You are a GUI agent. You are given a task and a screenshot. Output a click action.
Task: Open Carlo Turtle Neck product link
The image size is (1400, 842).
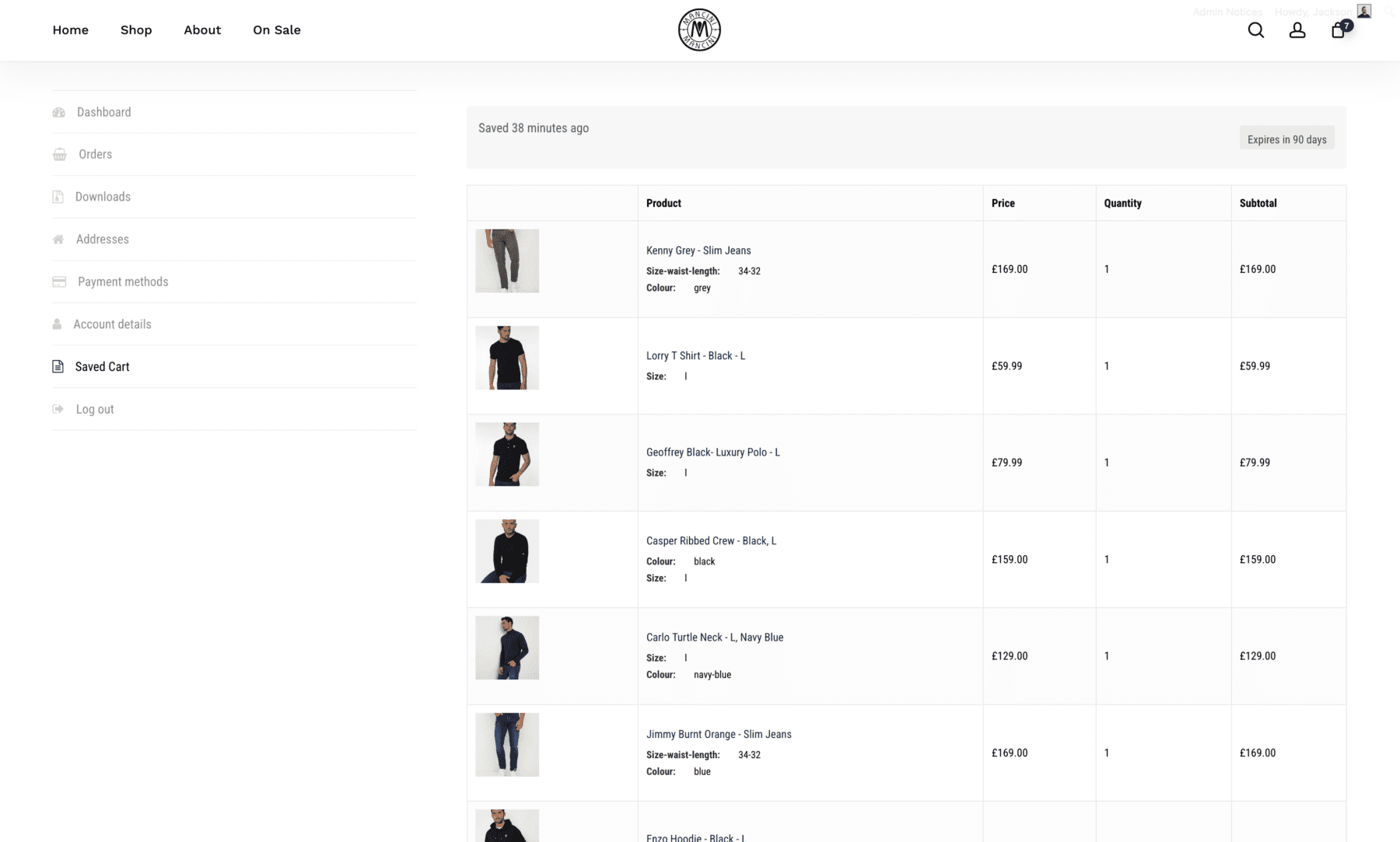pyautogui.click(x=714, y=638)
